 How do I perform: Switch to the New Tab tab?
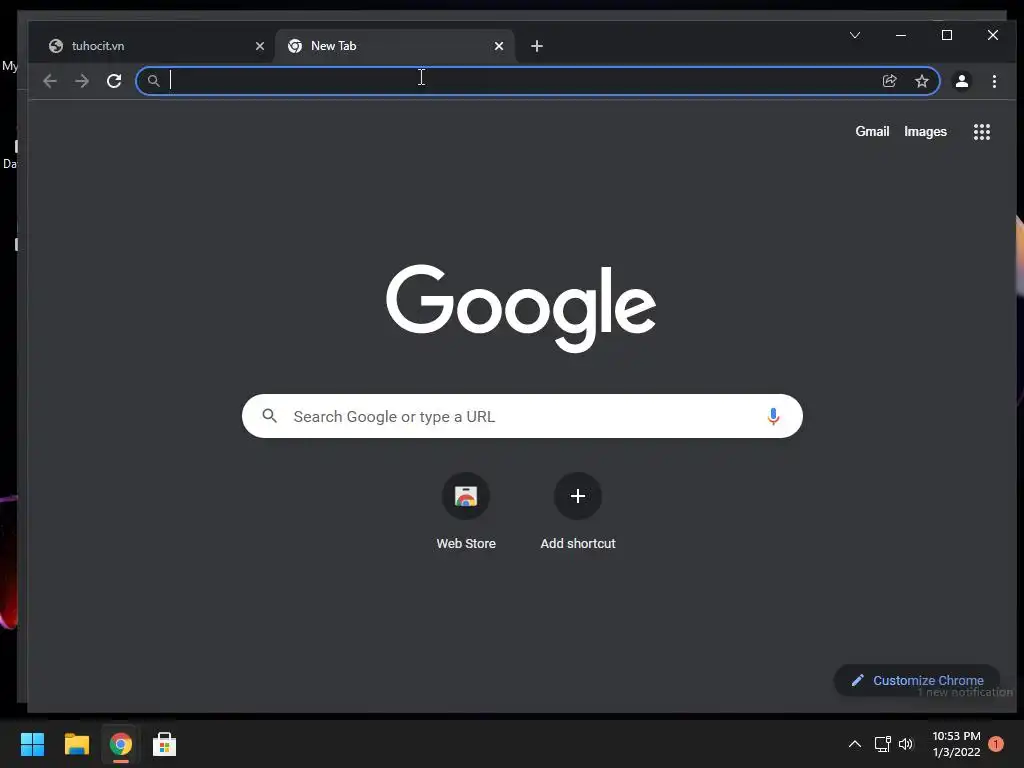click(394, 46)
